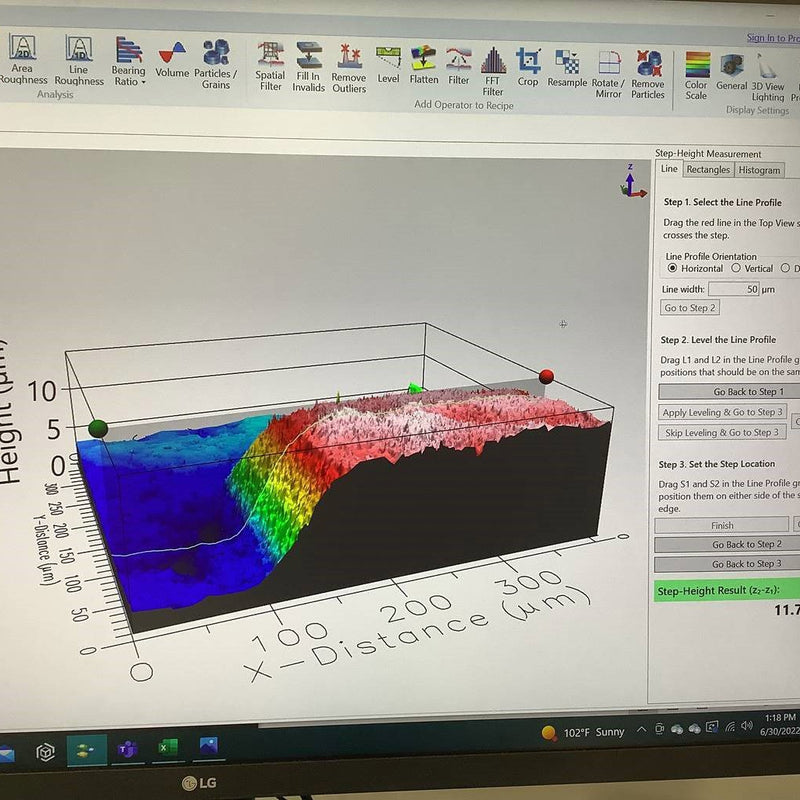Image resolution: width=800 pixels, height=800 pixels.
Task: Select the Crop operator
Action: pos(528,67)
